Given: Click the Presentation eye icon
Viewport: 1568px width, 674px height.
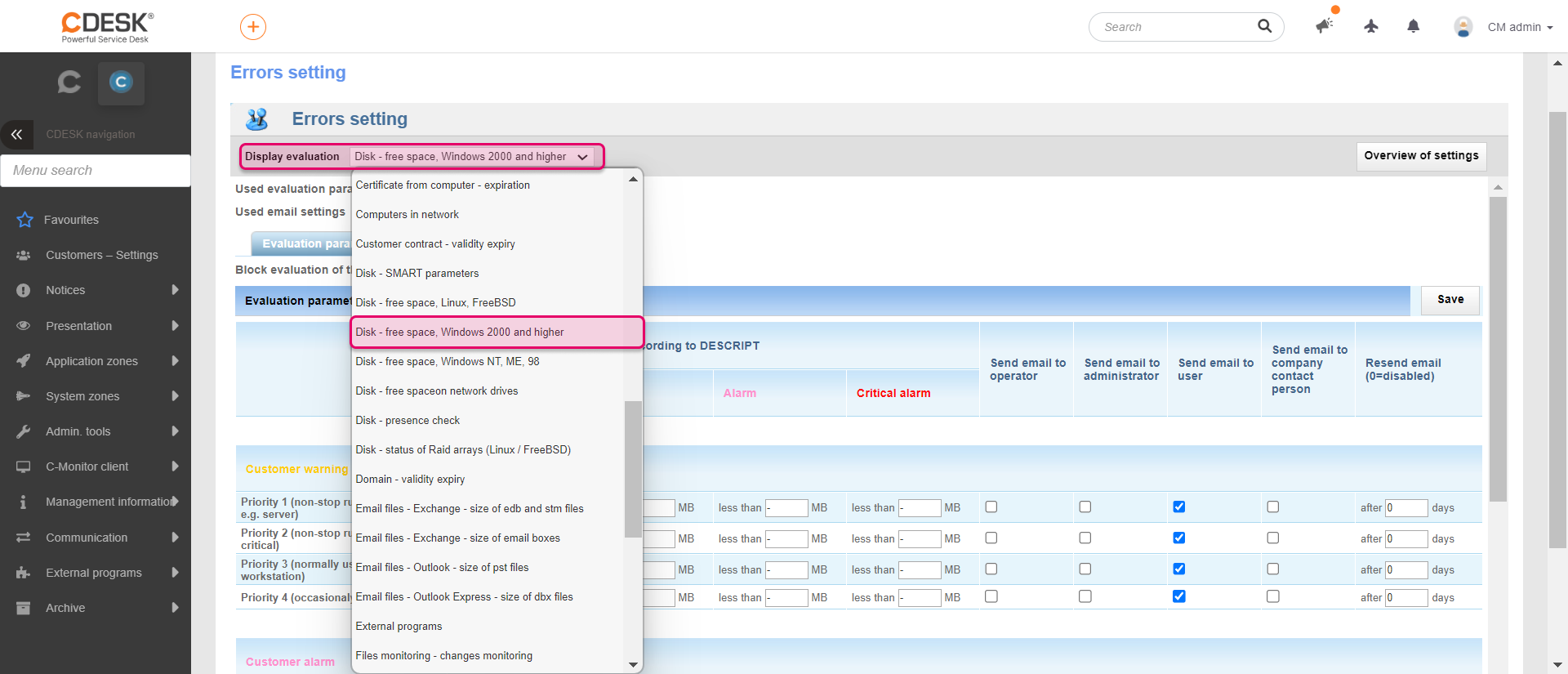Looking at the screenshot, I should click(24, 325).
